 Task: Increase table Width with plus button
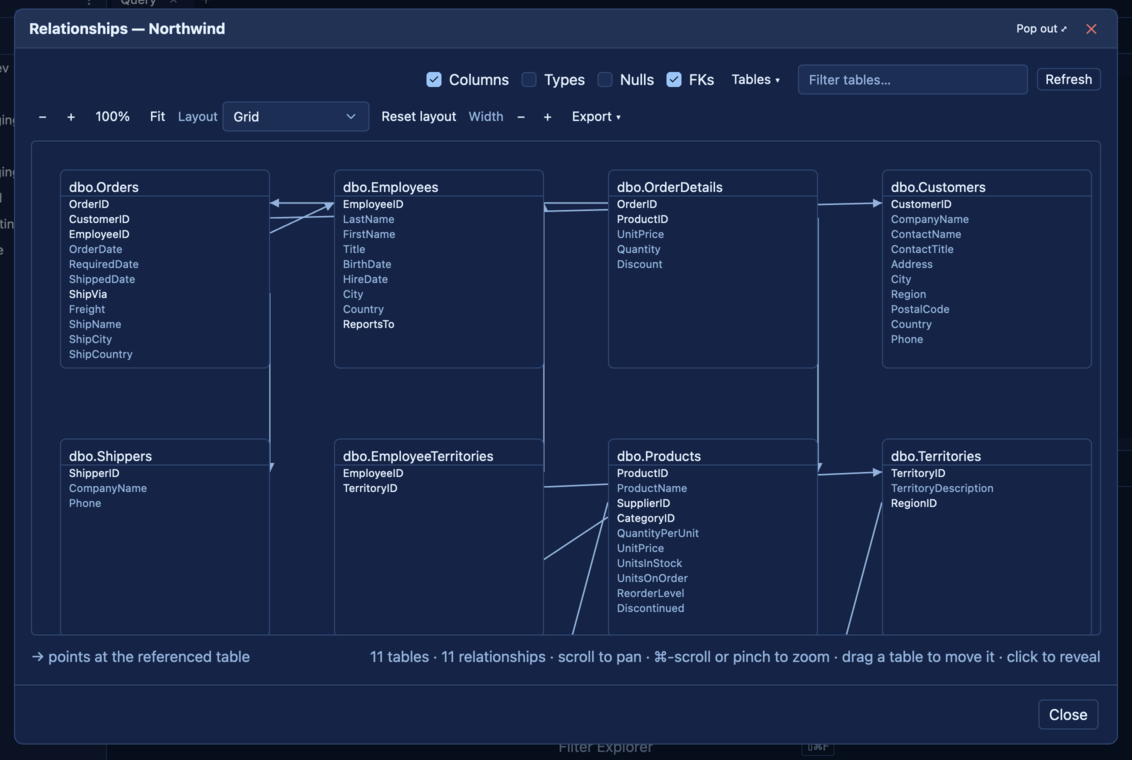tap(547, 117)
